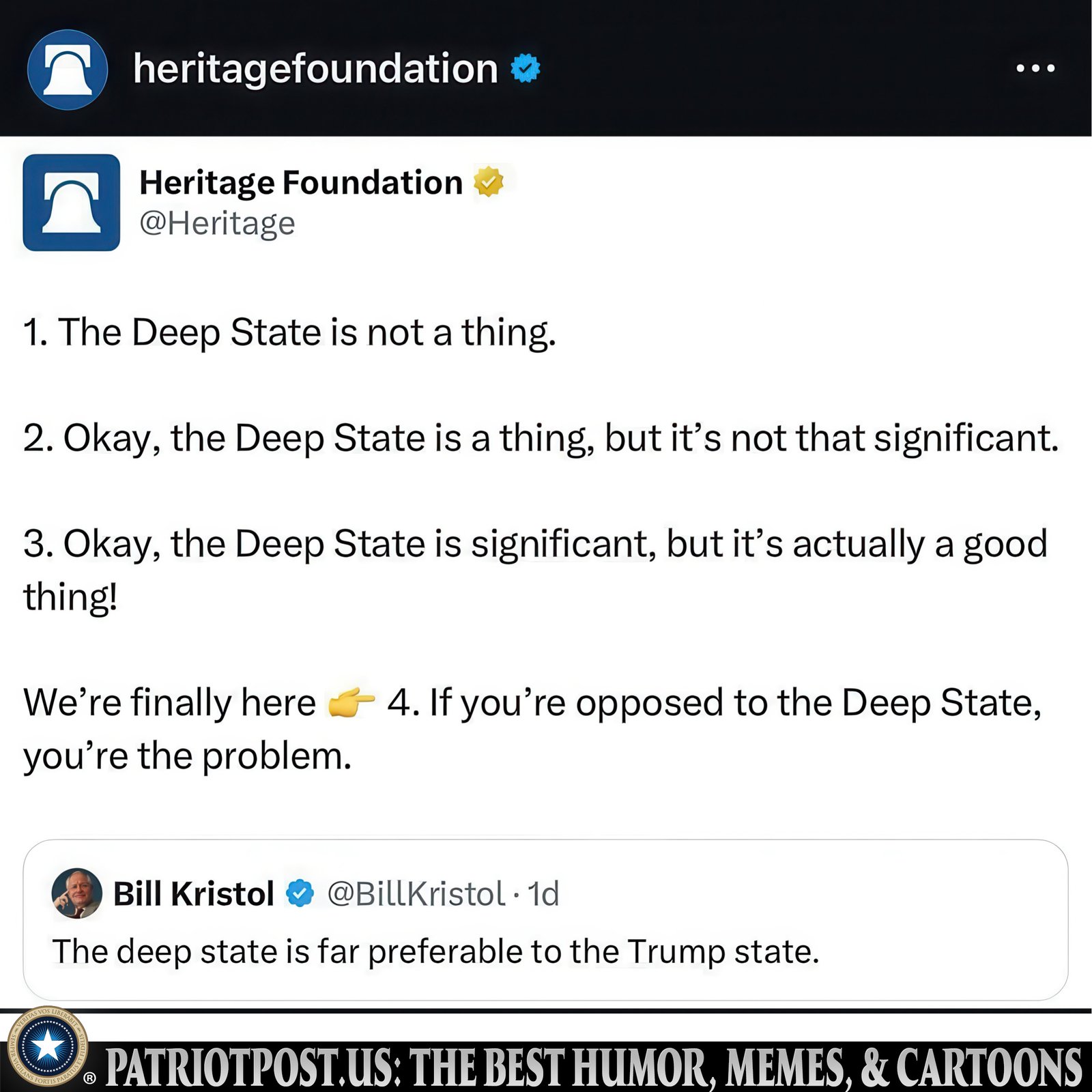Click the Heritage Foundation square bell logo
This screenshot has width=1092, height=1092.
(72, 203)
